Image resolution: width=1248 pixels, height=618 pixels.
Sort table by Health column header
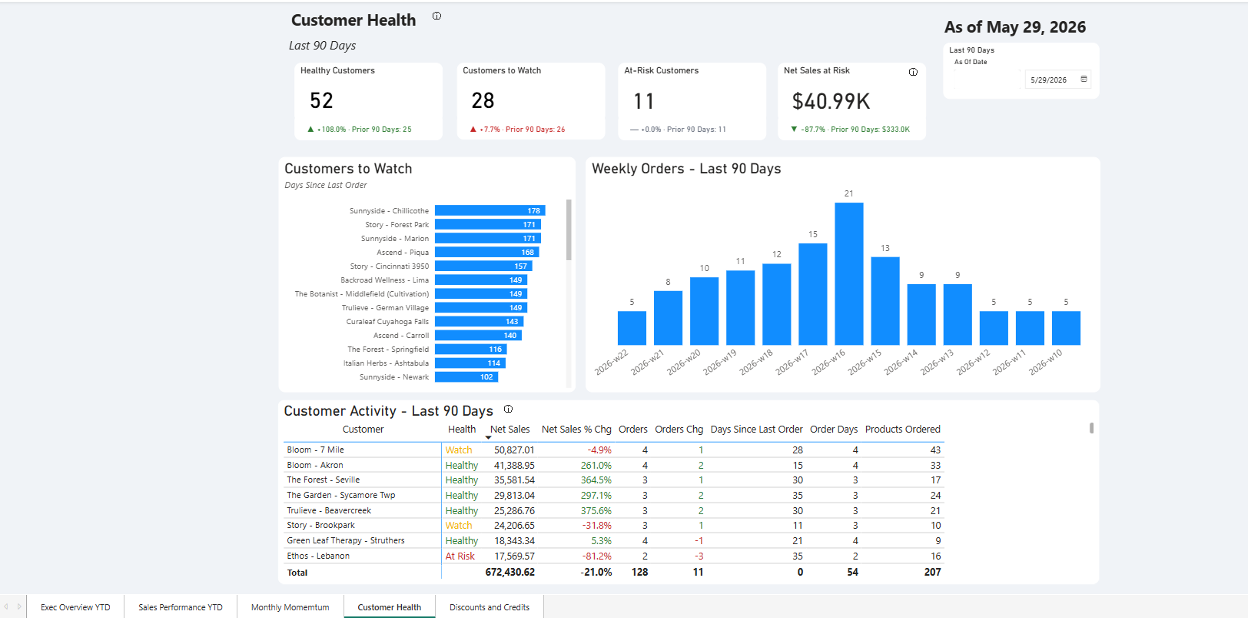point(462,429)
